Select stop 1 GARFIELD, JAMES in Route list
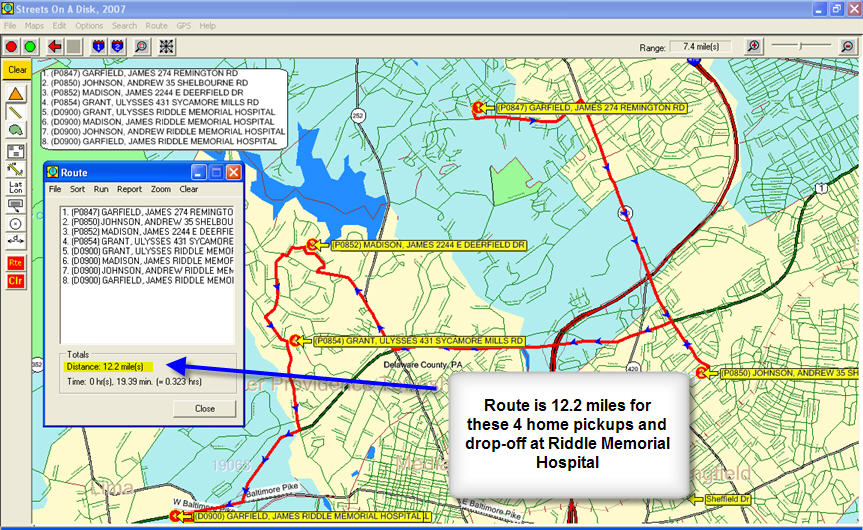863x530 pixels. tap(148, 212)
